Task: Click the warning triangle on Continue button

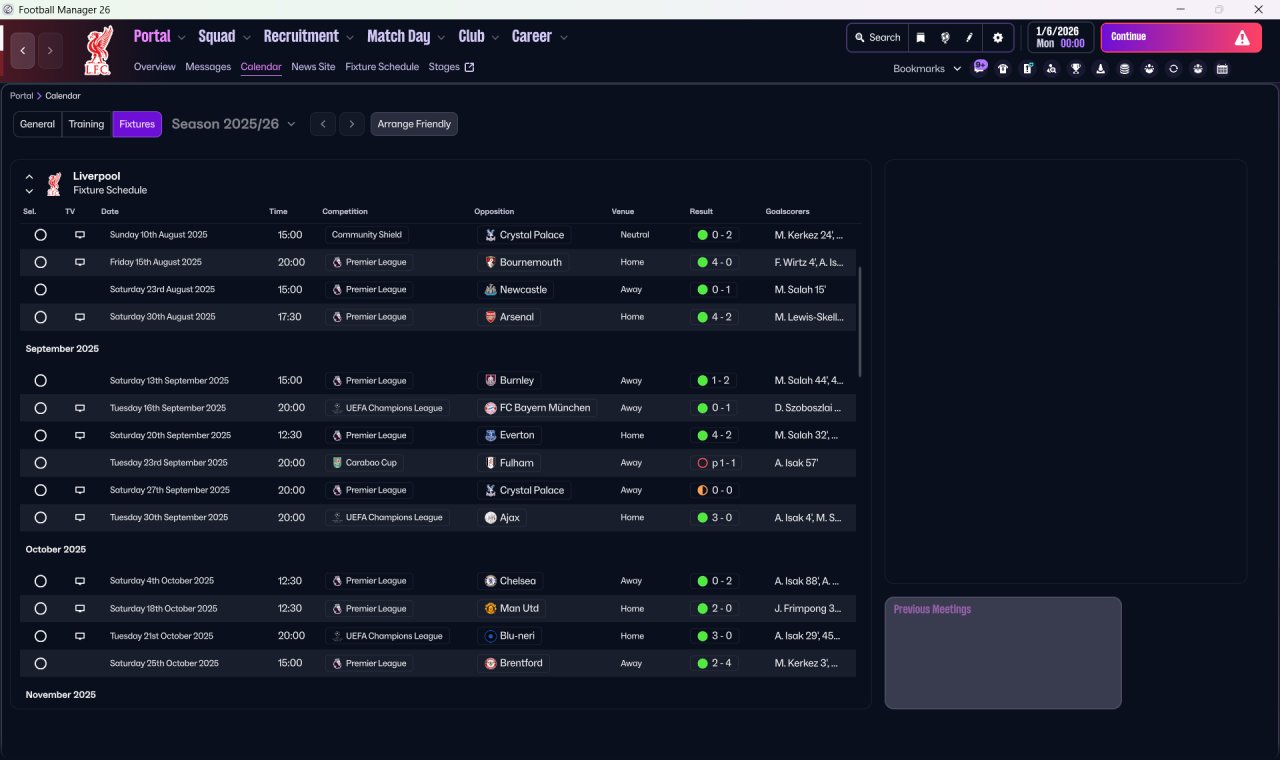Action: 1242,38
